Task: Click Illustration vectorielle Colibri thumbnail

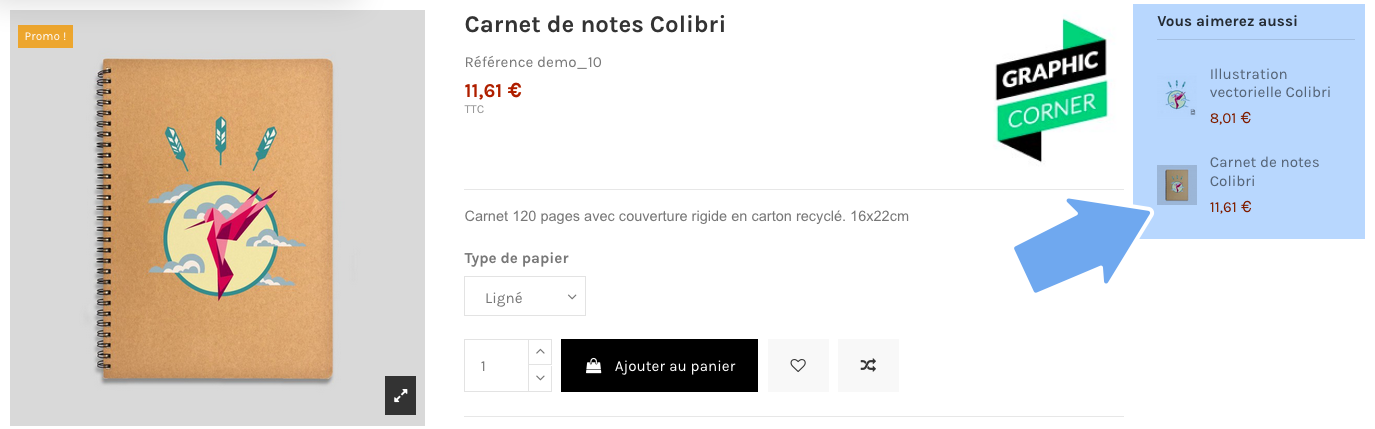Action: pyautogui.click(x=1176, y=96)
